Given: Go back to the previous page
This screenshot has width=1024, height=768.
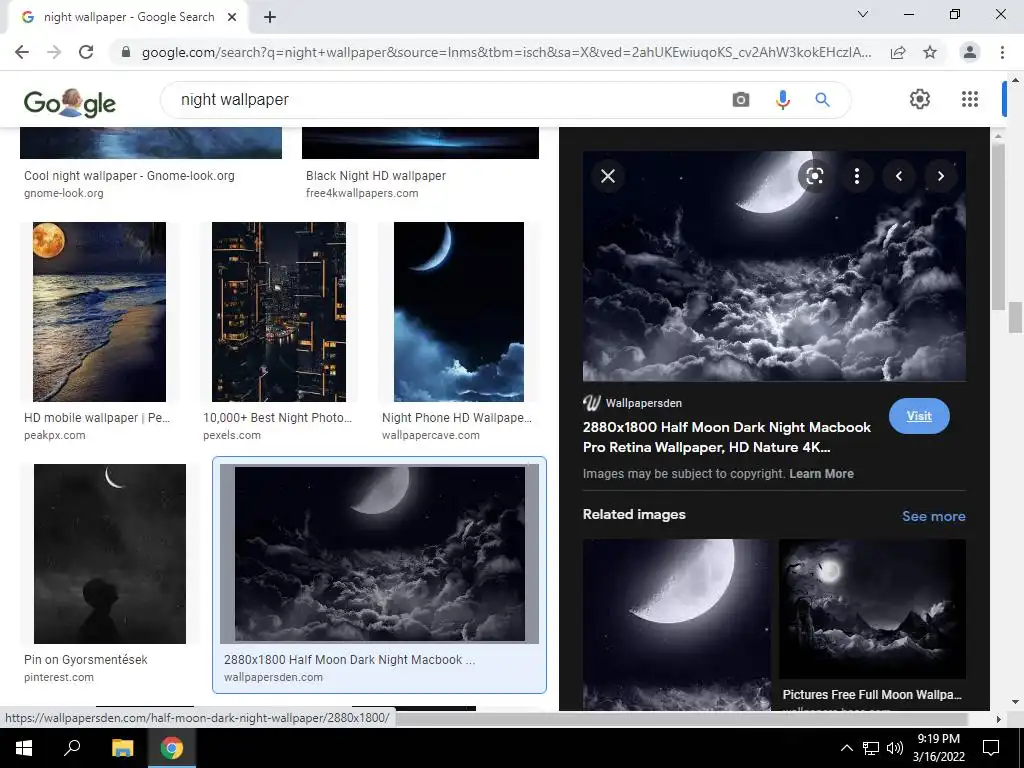Looking at the screenshot, I should [22, 52].
